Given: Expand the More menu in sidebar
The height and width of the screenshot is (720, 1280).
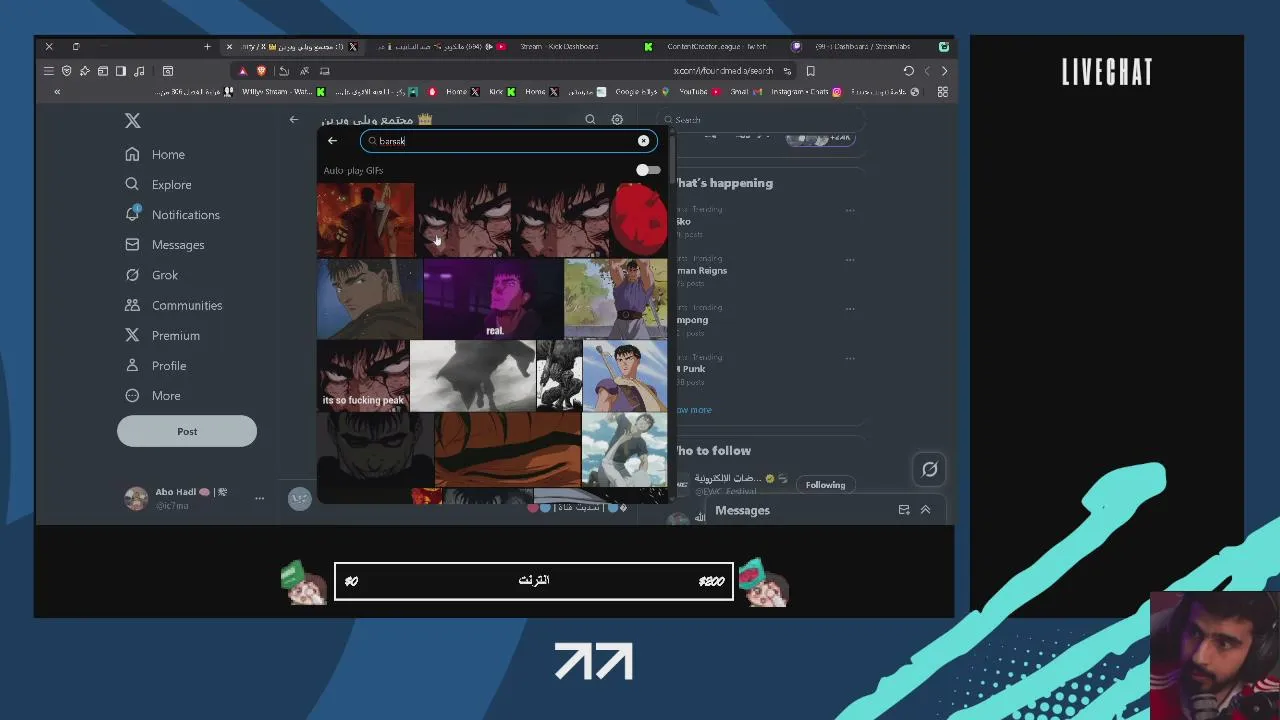Looking at the screenshot, I should [153, 396].
